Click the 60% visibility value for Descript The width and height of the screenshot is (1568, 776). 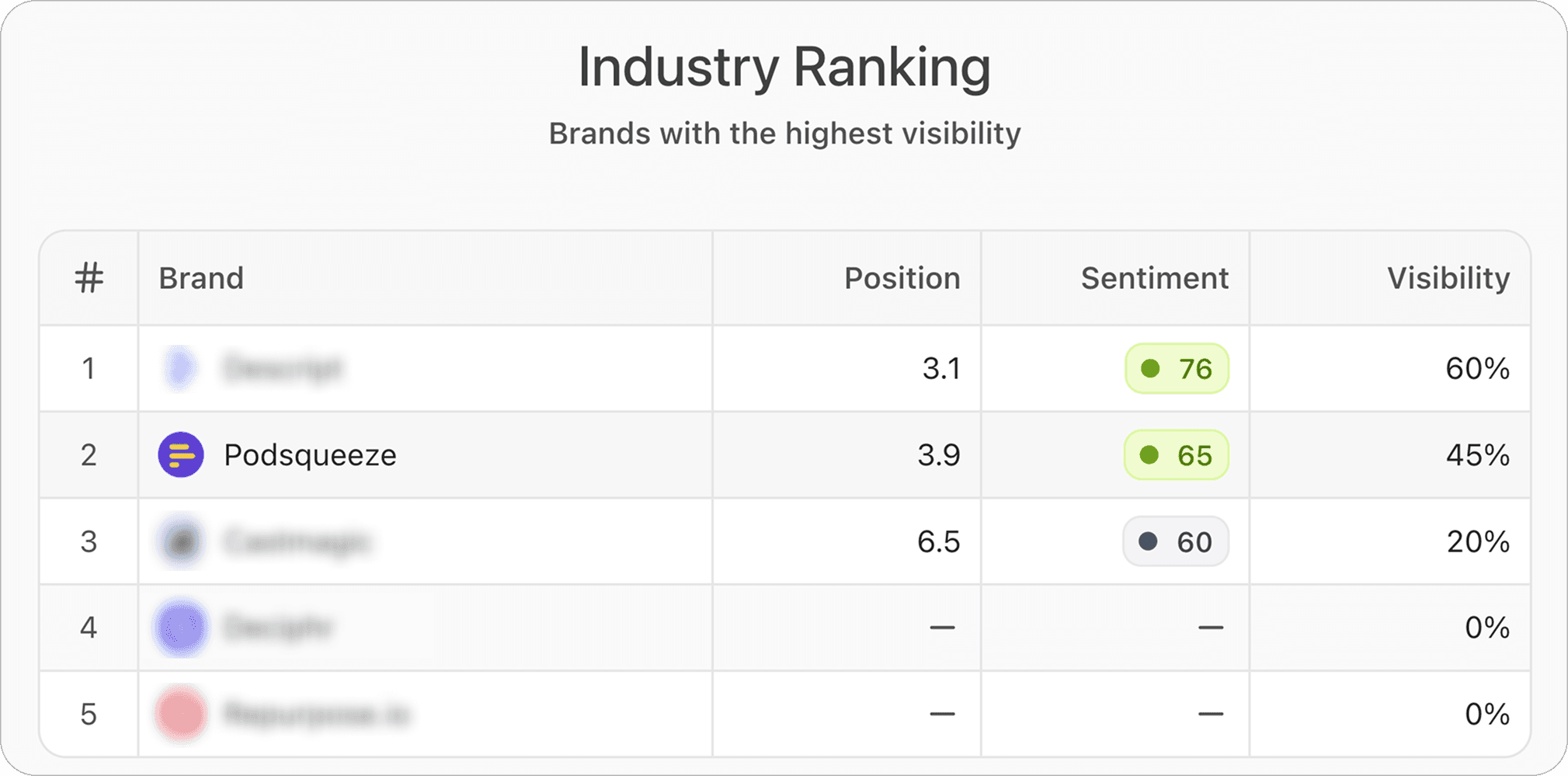pyautogui.click(x=1478, y=369)
